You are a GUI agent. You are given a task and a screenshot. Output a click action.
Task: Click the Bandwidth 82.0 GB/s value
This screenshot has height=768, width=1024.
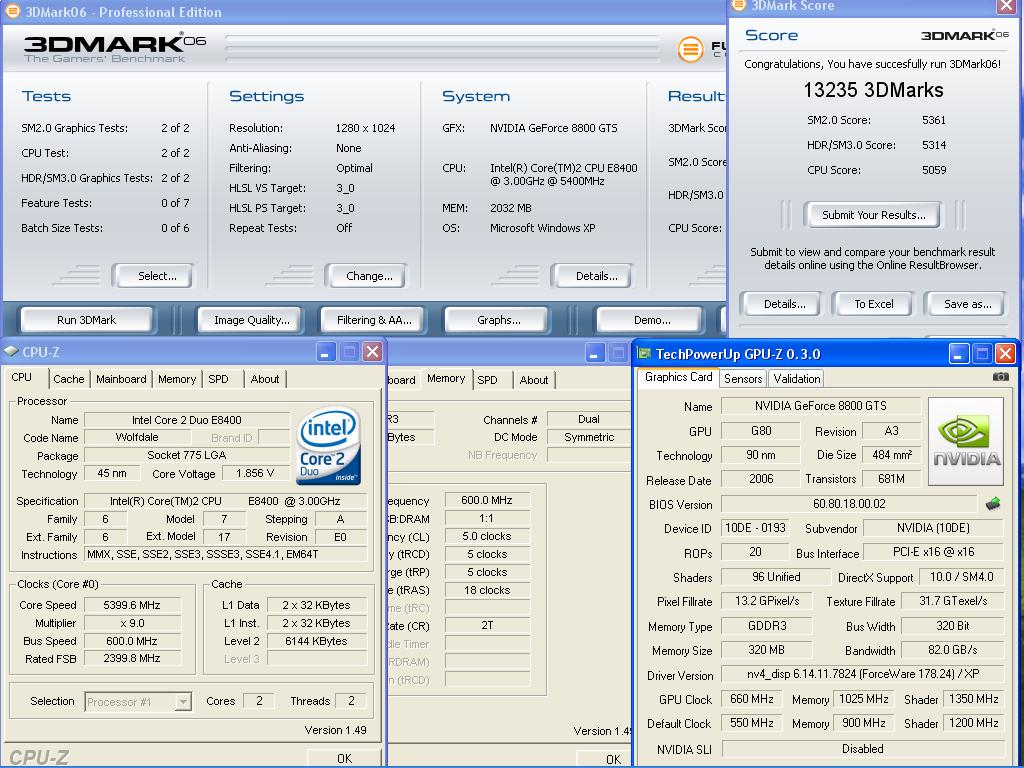coord(953,650)
